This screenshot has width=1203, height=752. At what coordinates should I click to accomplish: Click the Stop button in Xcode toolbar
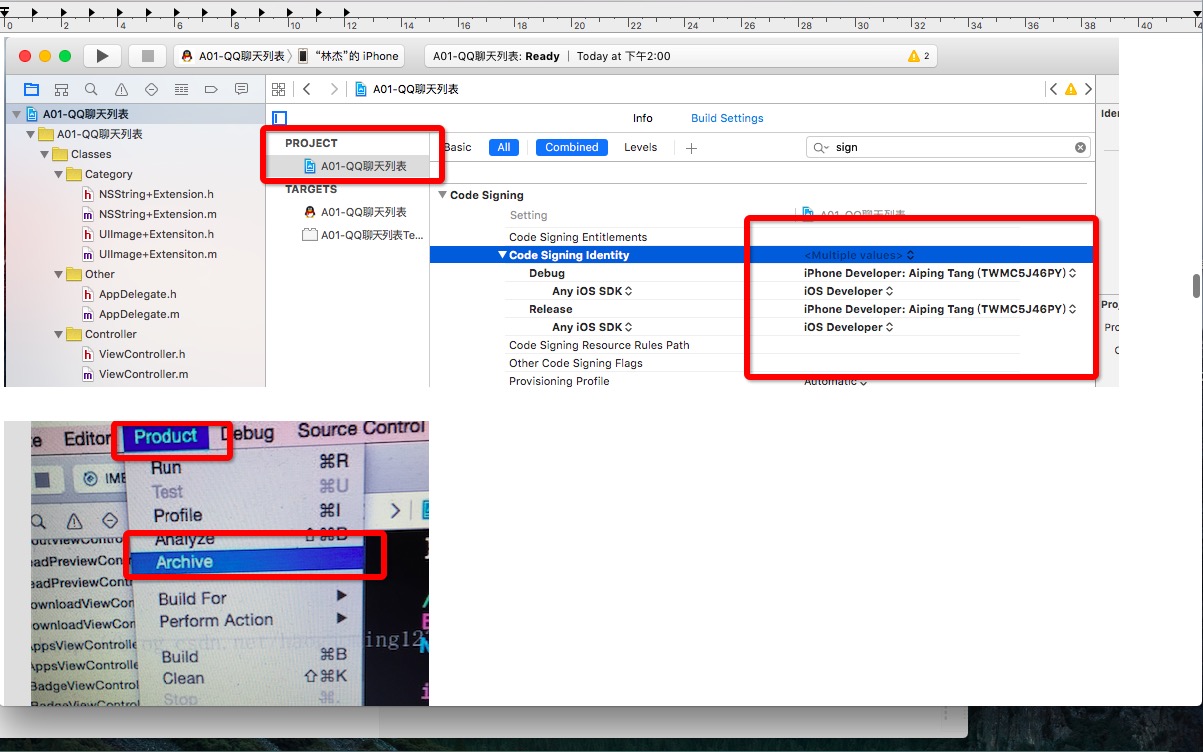pyautogui.click(x=148, y=56)
